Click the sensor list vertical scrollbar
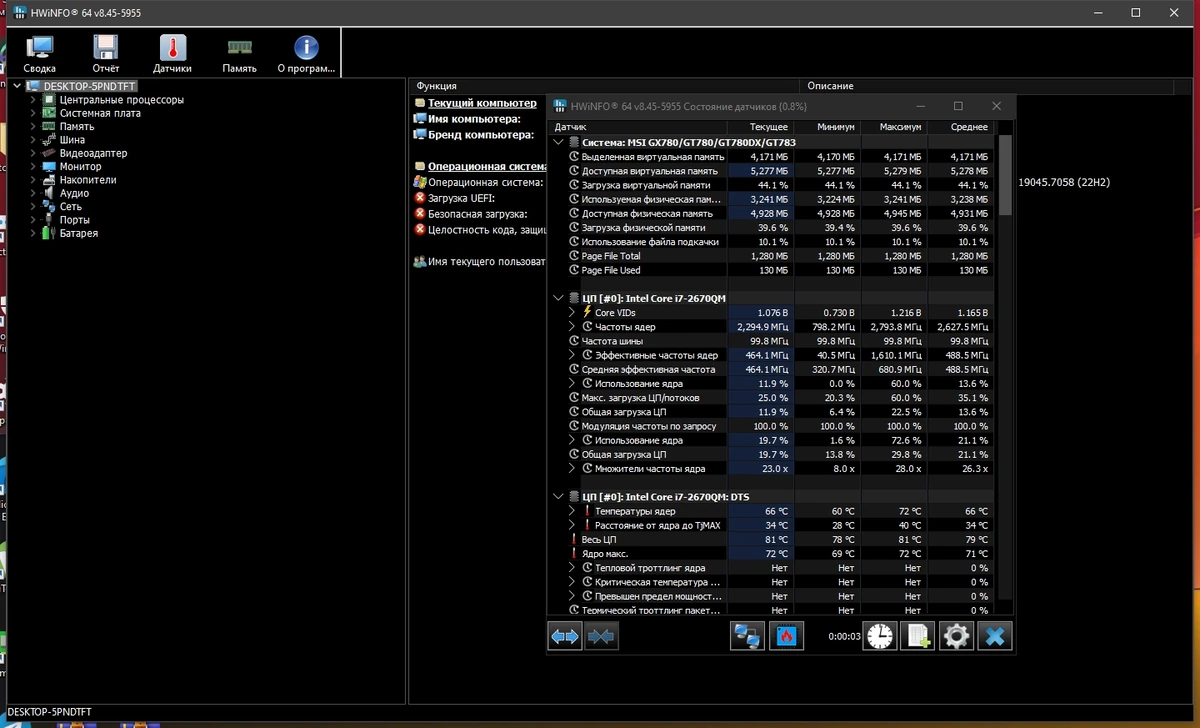 point(1005,375)
